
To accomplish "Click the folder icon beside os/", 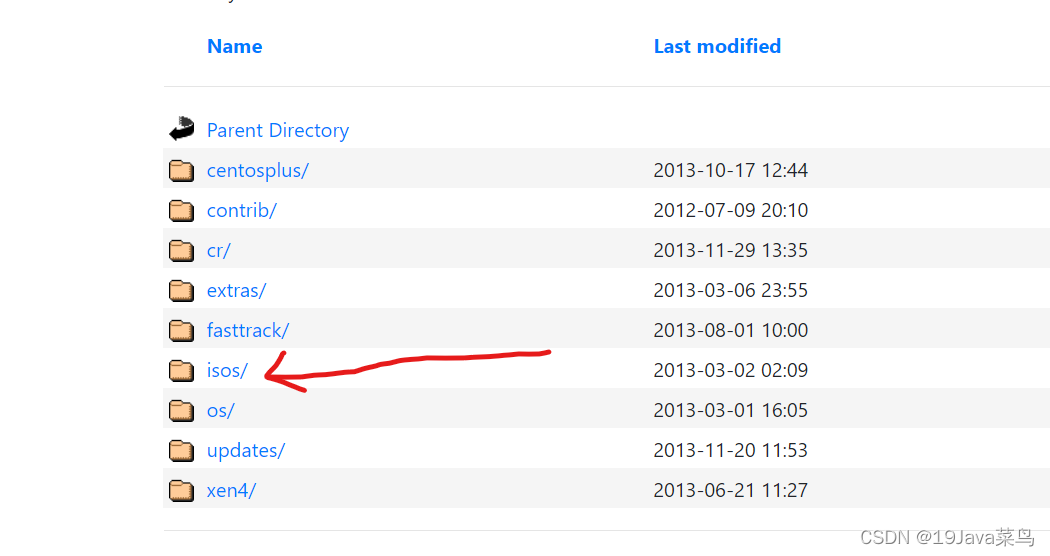I will coord(181,410).
